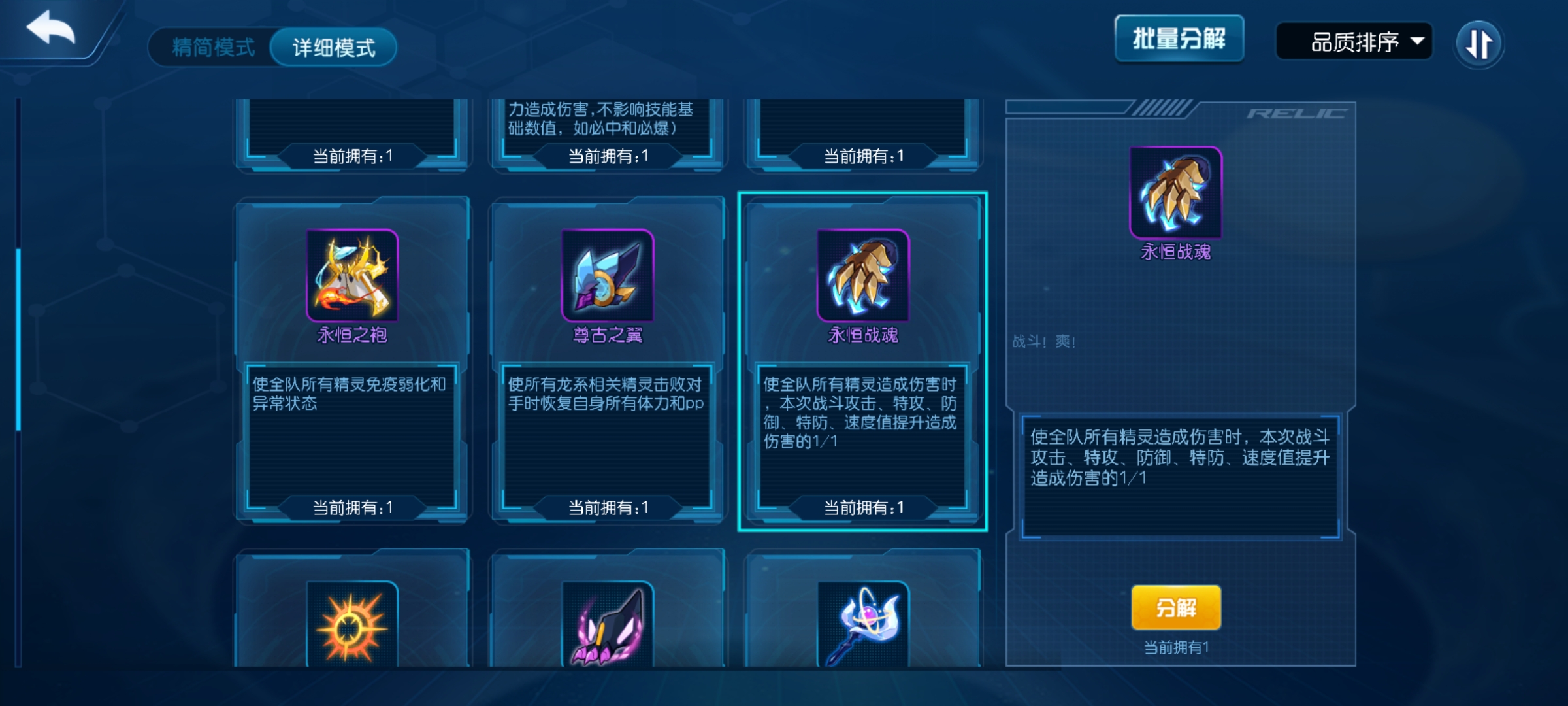Open the 品质排序 sort dropdown
Image resolution: width=1568 pixels, height=706 pixels.
1354,42
